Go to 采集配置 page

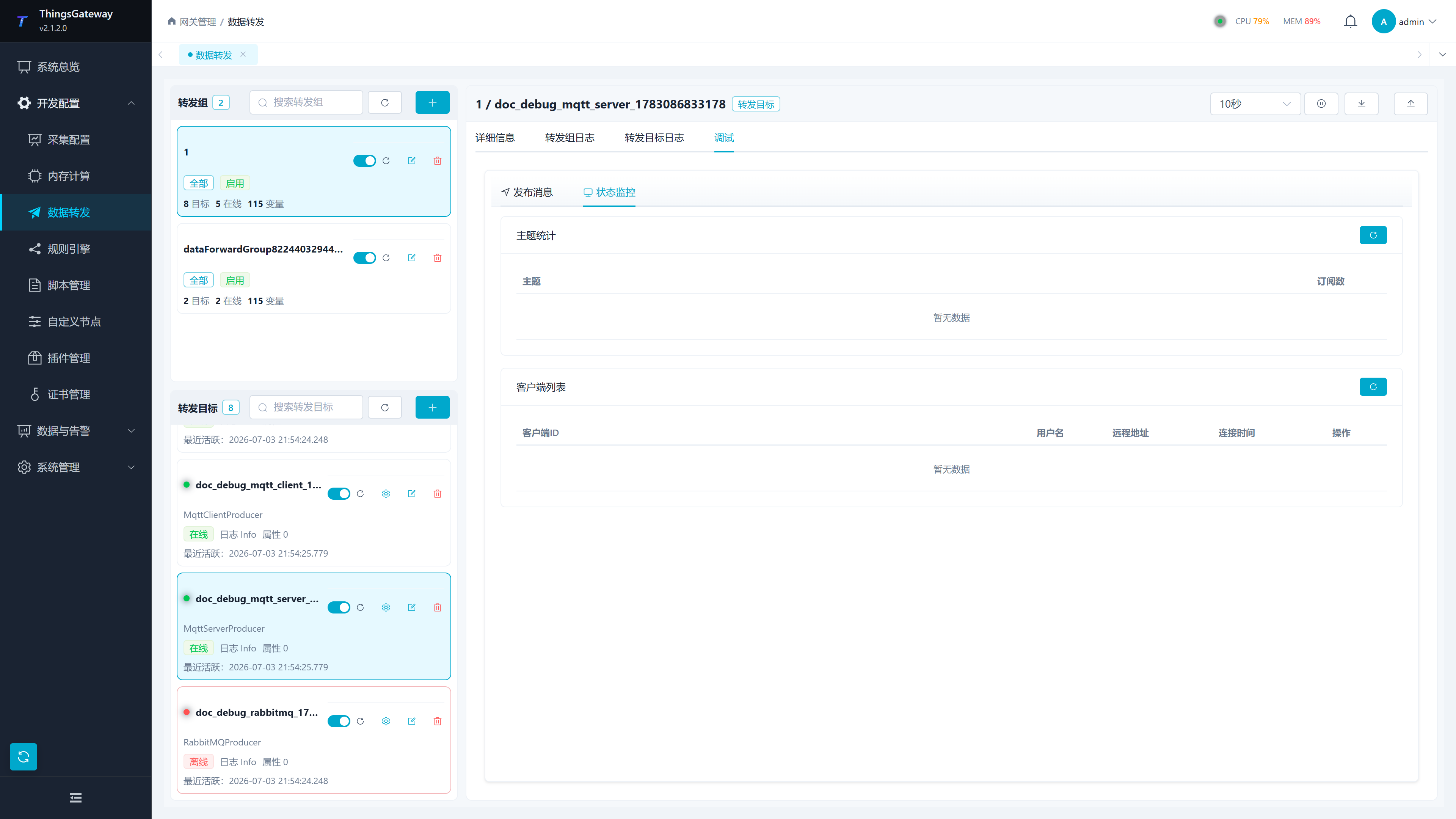[76, 140]
